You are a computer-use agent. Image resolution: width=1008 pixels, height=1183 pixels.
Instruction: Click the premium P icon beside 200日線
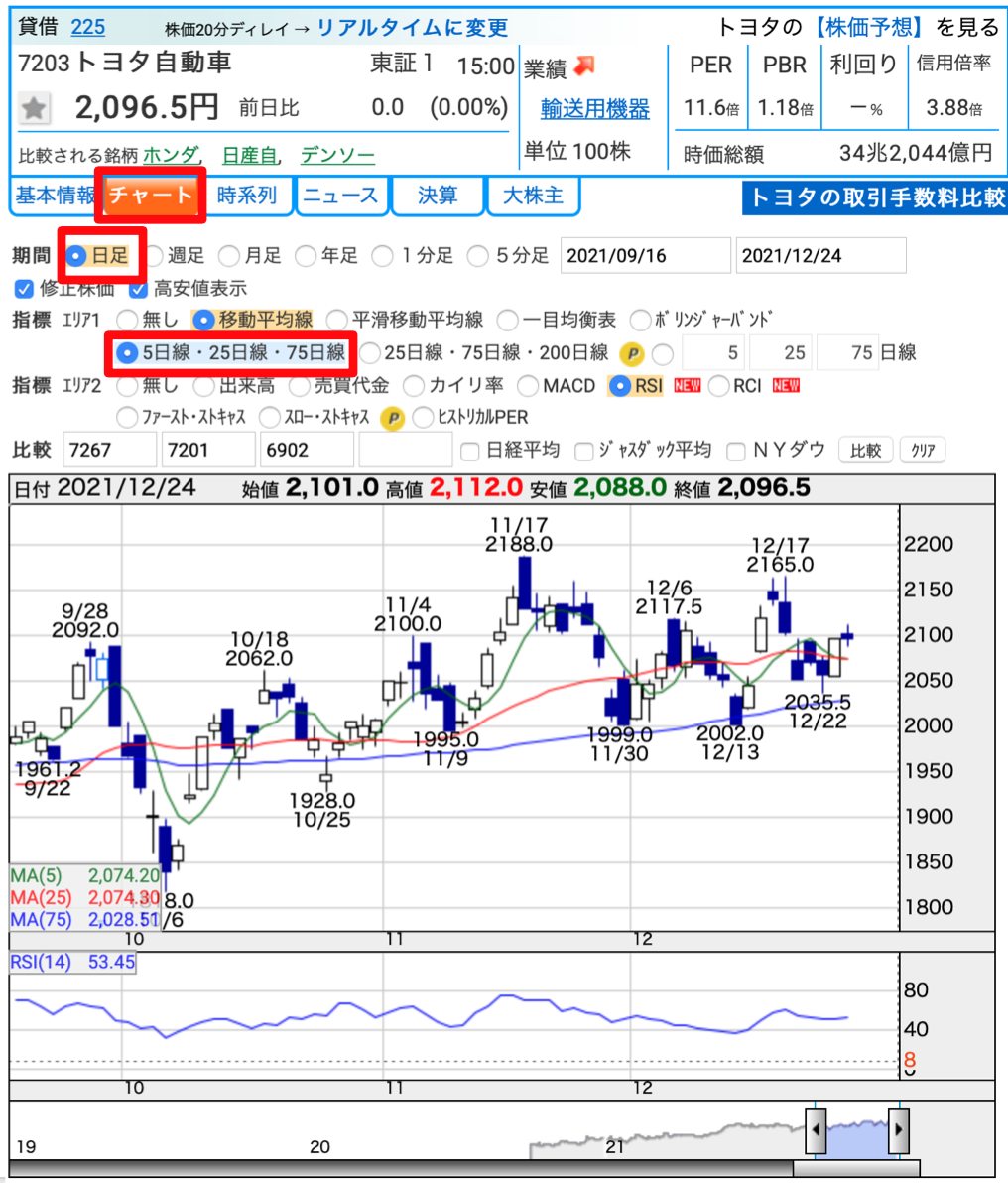click(631, 353)
